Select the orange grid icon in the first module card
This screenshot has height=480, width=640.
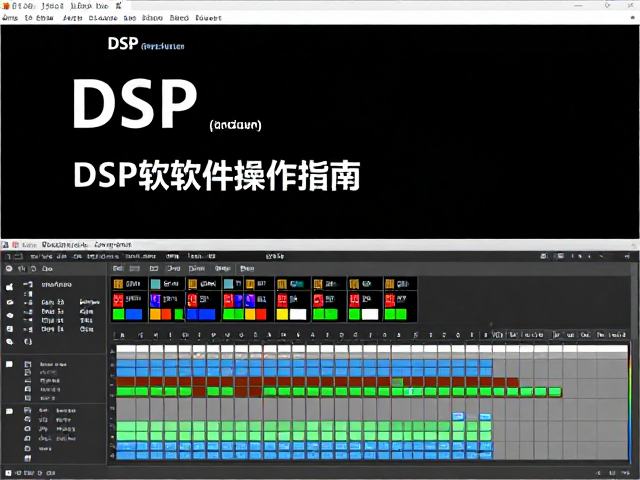(x=118, y=284)
